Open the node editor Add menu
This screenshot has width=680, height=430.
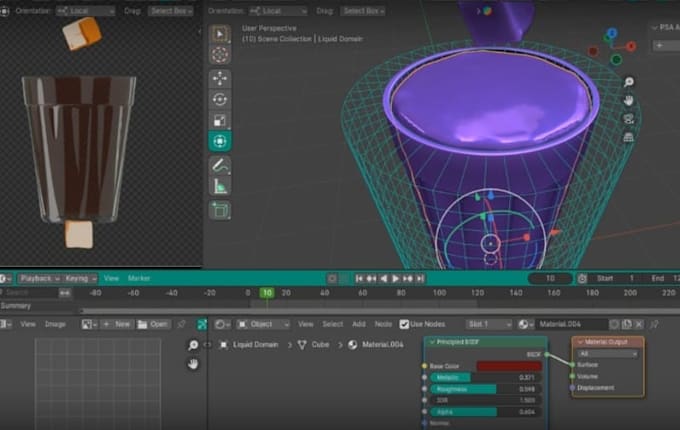[359, 324]
